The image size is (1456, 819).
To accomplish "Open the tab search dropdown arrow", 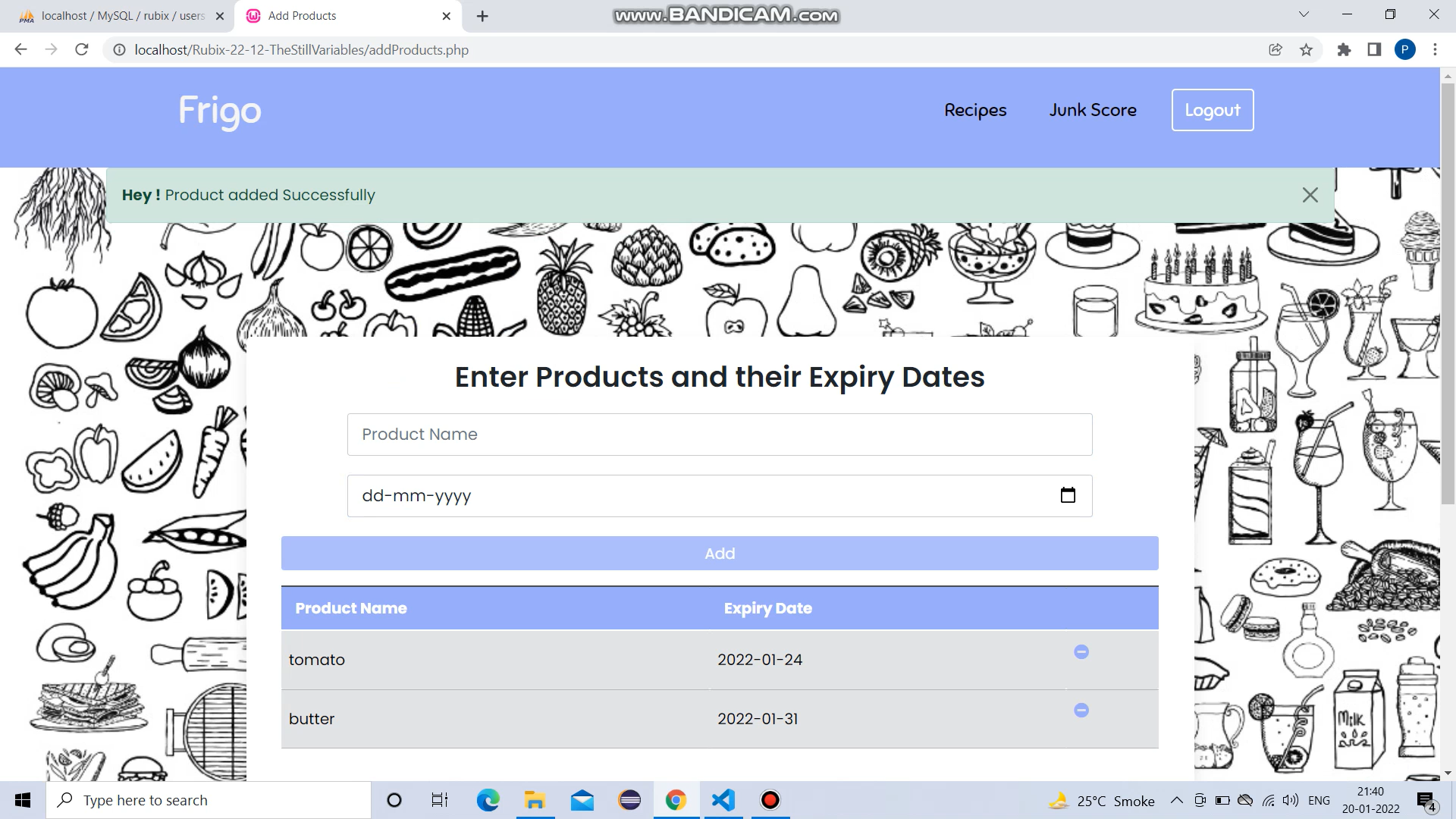I will coord(1303,15).
